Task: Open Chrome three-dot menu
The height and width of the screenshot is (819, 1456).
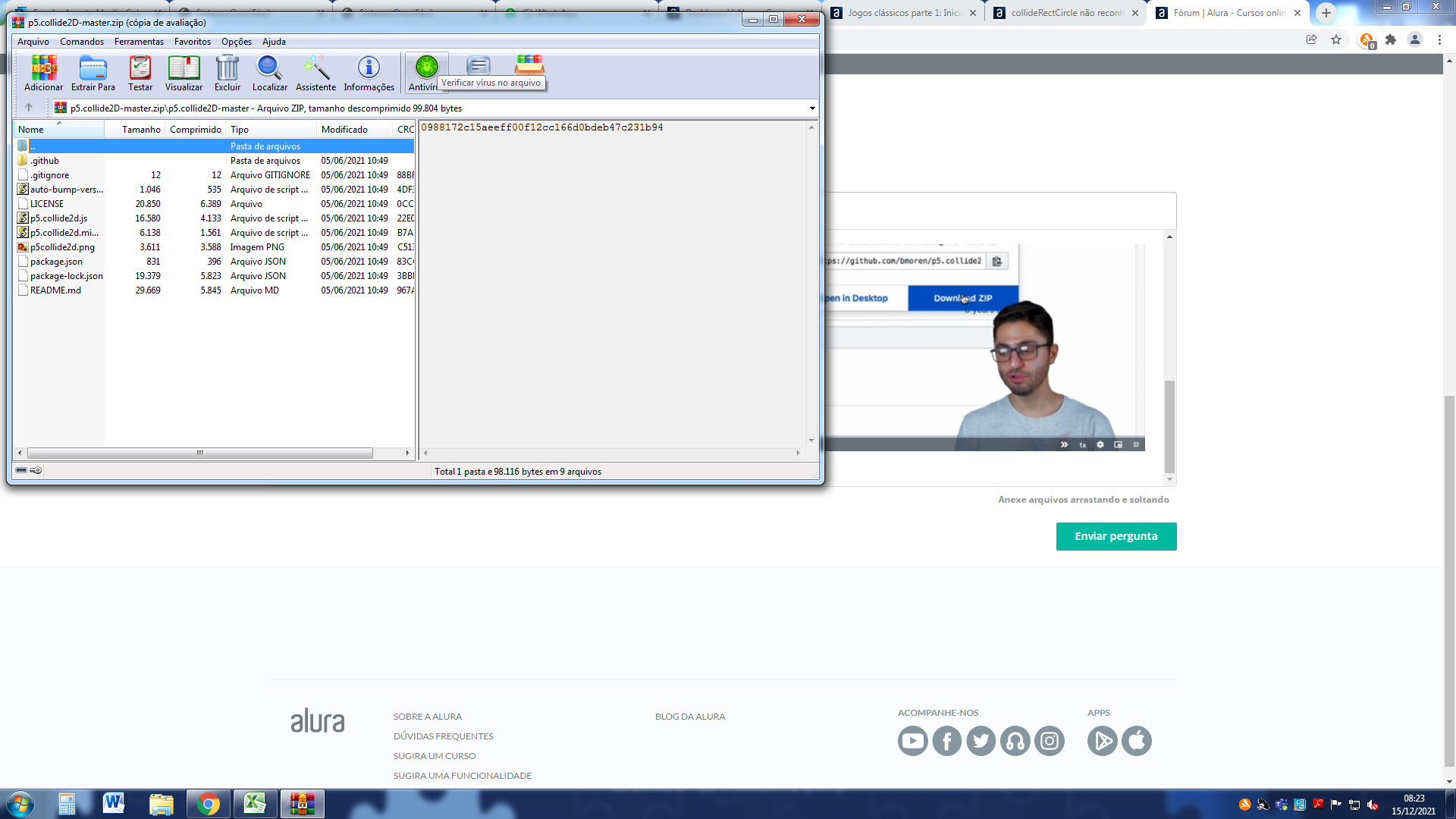Action: pyautogui.click(x=1439, y=39)
